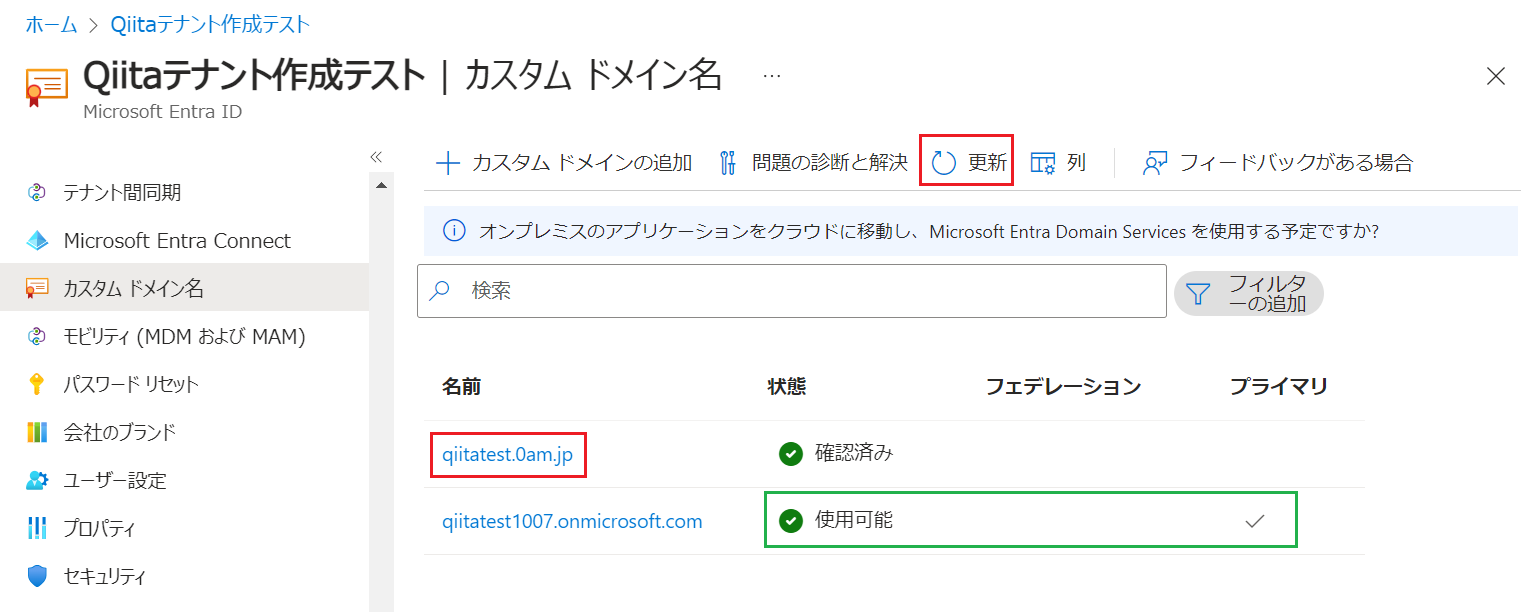Click the フェデレーション column header

point(1063,387)
